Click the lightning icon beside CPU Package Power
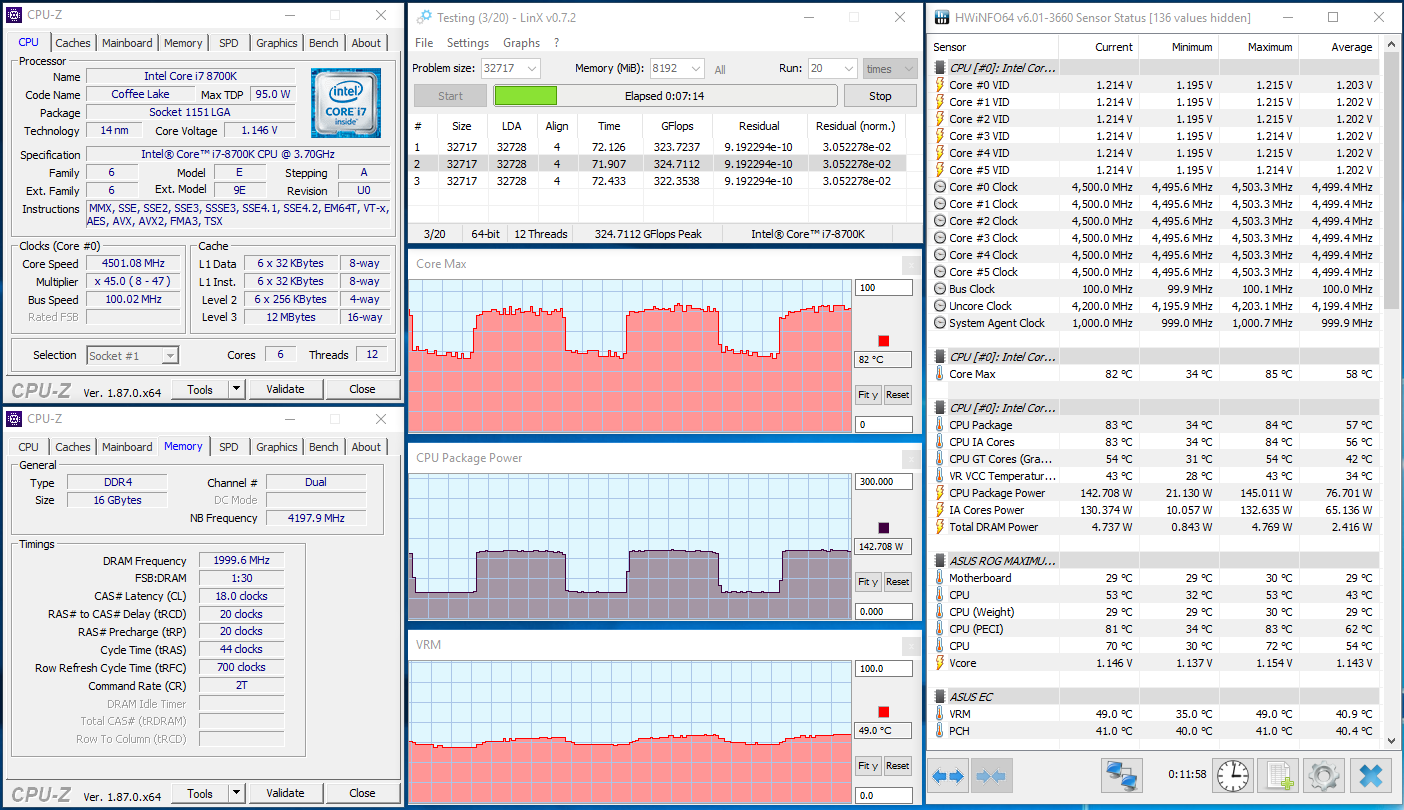Screen dimensions: 1404x810 940,493
